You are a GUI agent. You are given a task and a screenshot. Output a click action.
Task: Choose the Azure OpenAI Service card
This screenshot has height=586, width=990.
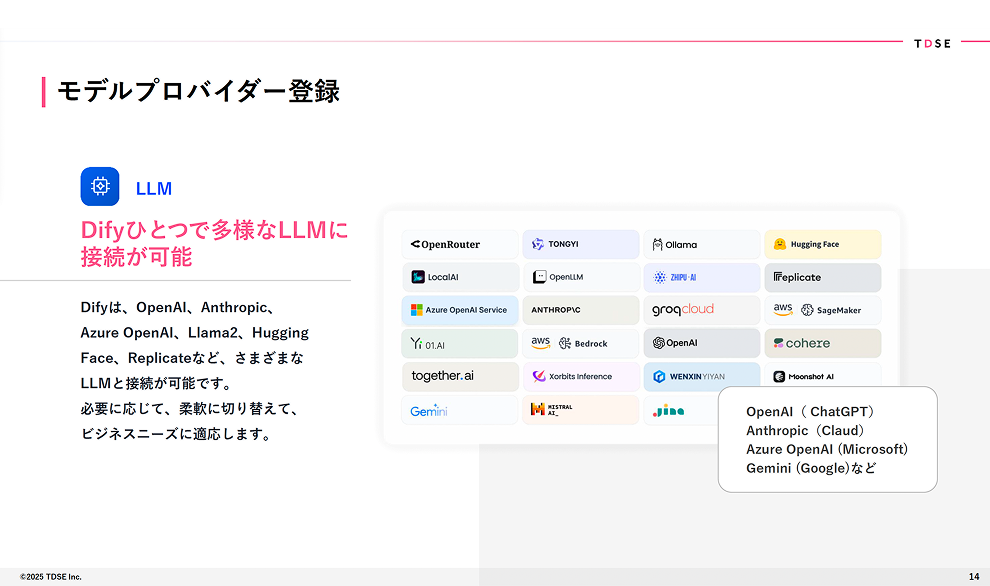pyautogui.click(x=460, y=310)
